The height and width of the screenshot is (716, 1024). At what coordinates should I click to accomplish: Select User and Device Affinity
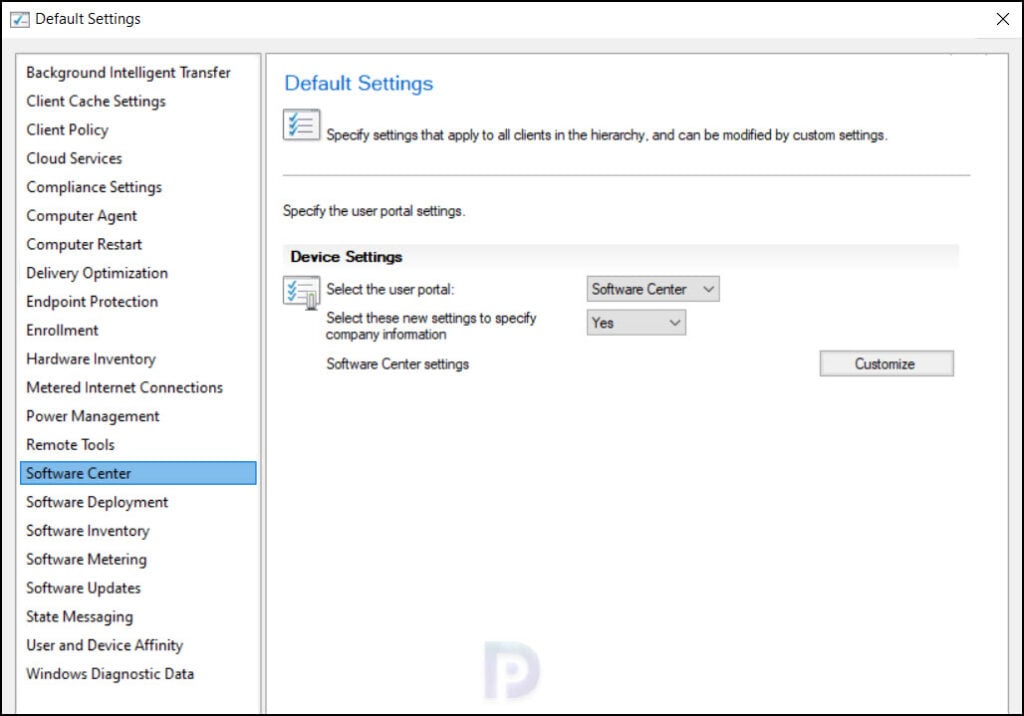(104, 645)
